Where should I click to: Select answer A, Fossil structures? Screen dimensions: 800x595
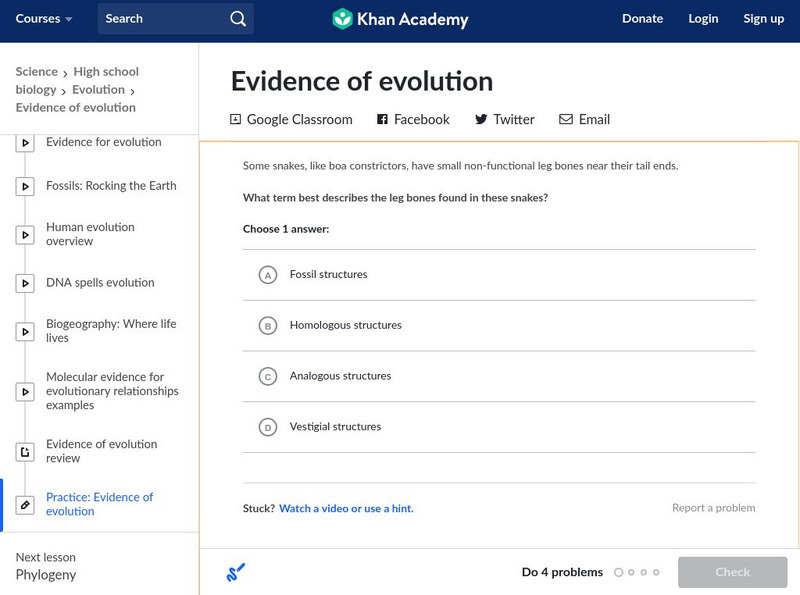(267, 273)
